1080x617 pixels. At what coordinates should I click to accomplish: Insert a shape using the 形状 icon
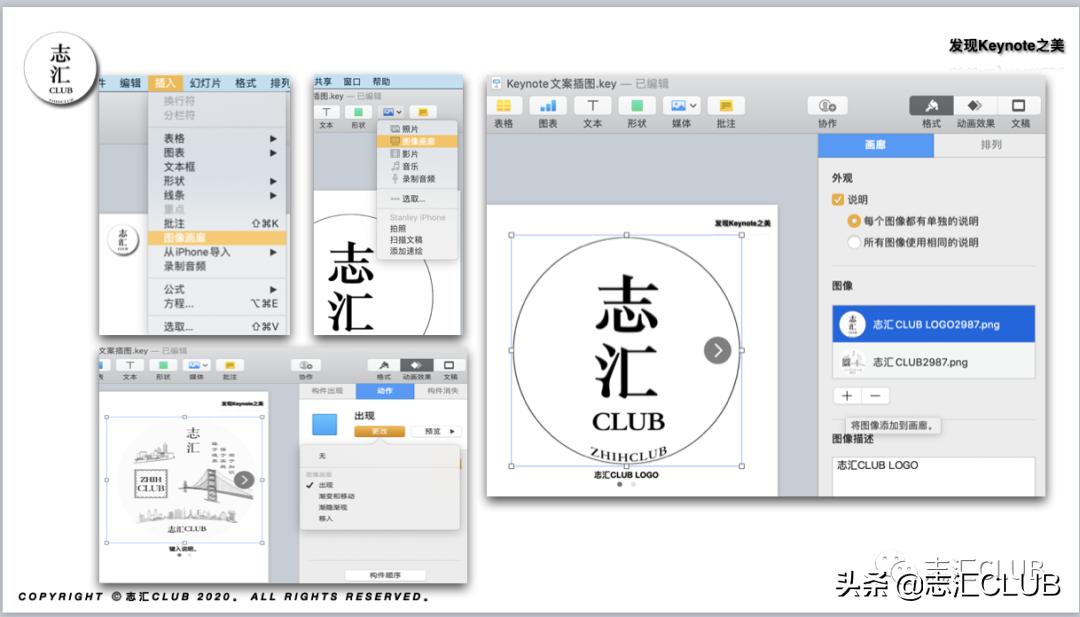tap(637, 106)
